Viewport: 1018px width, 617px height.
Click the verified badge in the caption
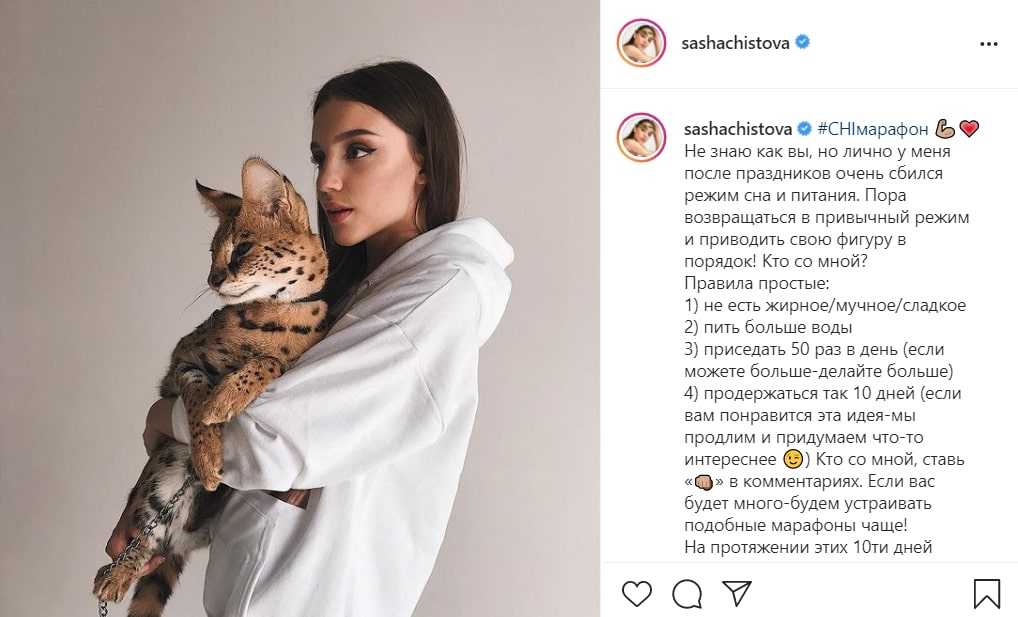804,129
